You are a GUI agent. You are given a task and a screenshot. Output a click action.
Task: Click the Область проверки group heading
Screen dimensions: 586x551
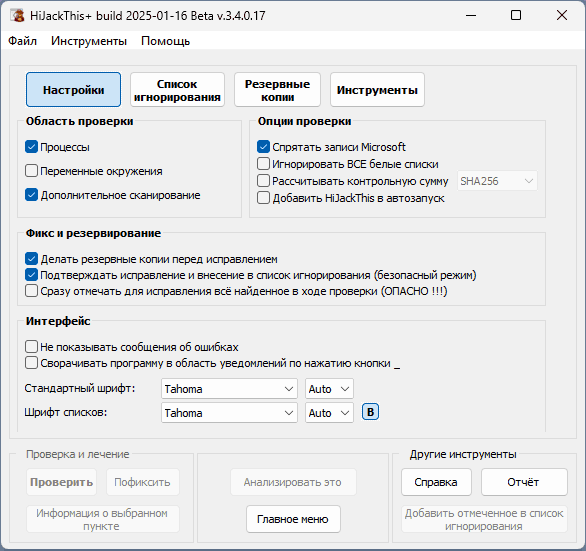[80, 121]
